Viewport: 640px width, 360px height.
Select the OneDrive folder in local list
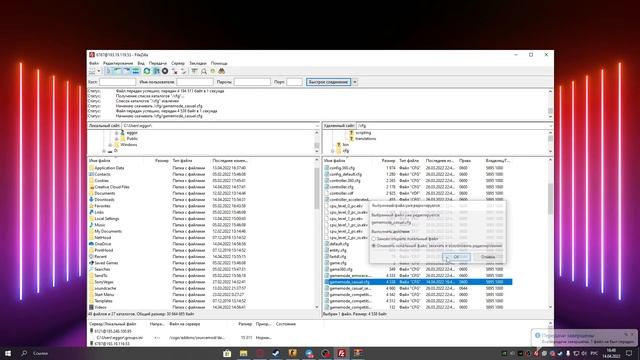(x=102, y=244)
